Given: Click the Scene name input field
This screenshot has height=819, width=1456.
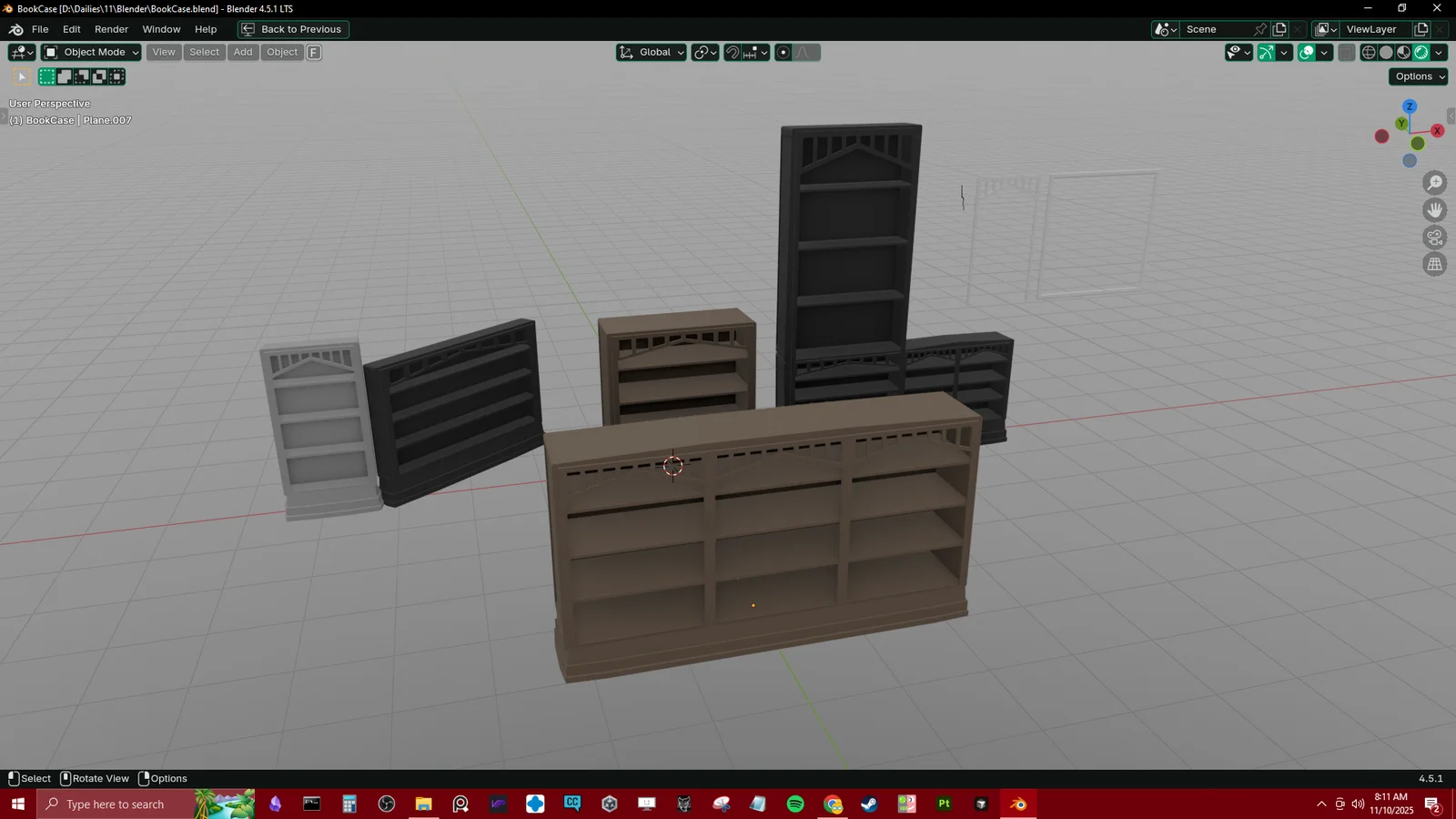Looking at the screenshot, I should (1217, 29).
